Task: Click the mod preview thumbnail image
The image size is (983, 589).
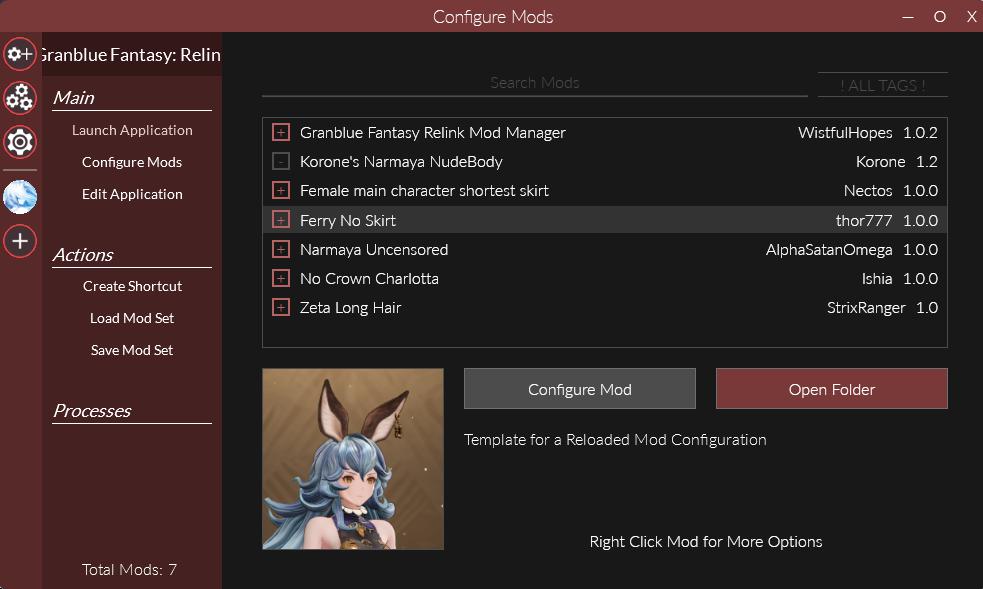Action: click(x=353, y=459)
